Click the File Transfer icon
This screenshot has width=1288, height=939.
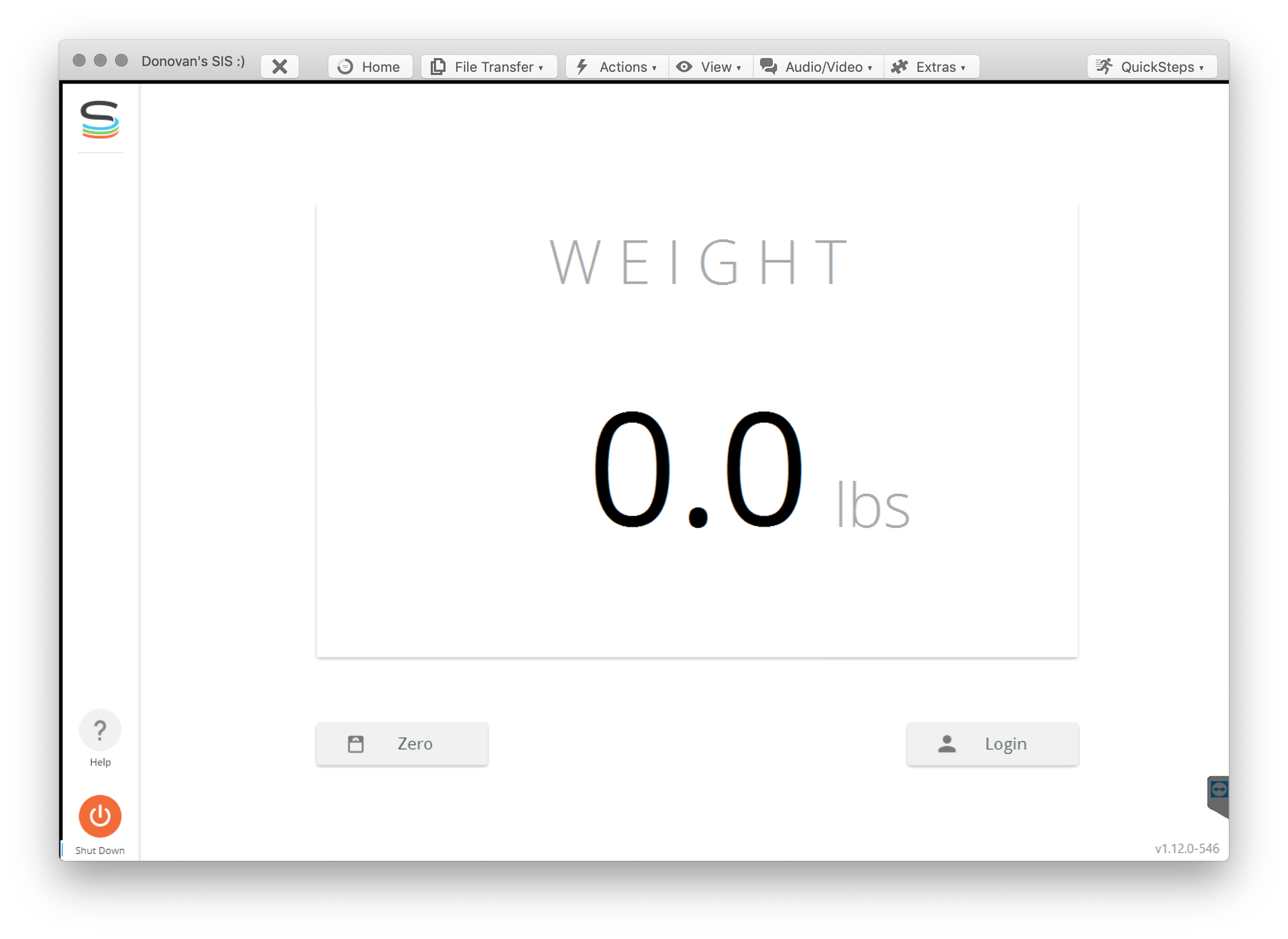tap(438, 66)
